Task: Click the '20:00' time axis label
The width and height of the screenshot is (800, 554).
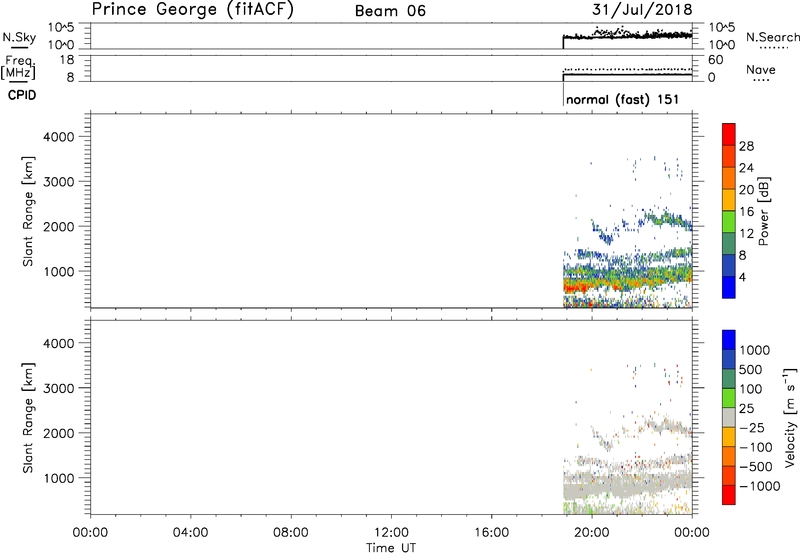Action: tap(592, 533)
